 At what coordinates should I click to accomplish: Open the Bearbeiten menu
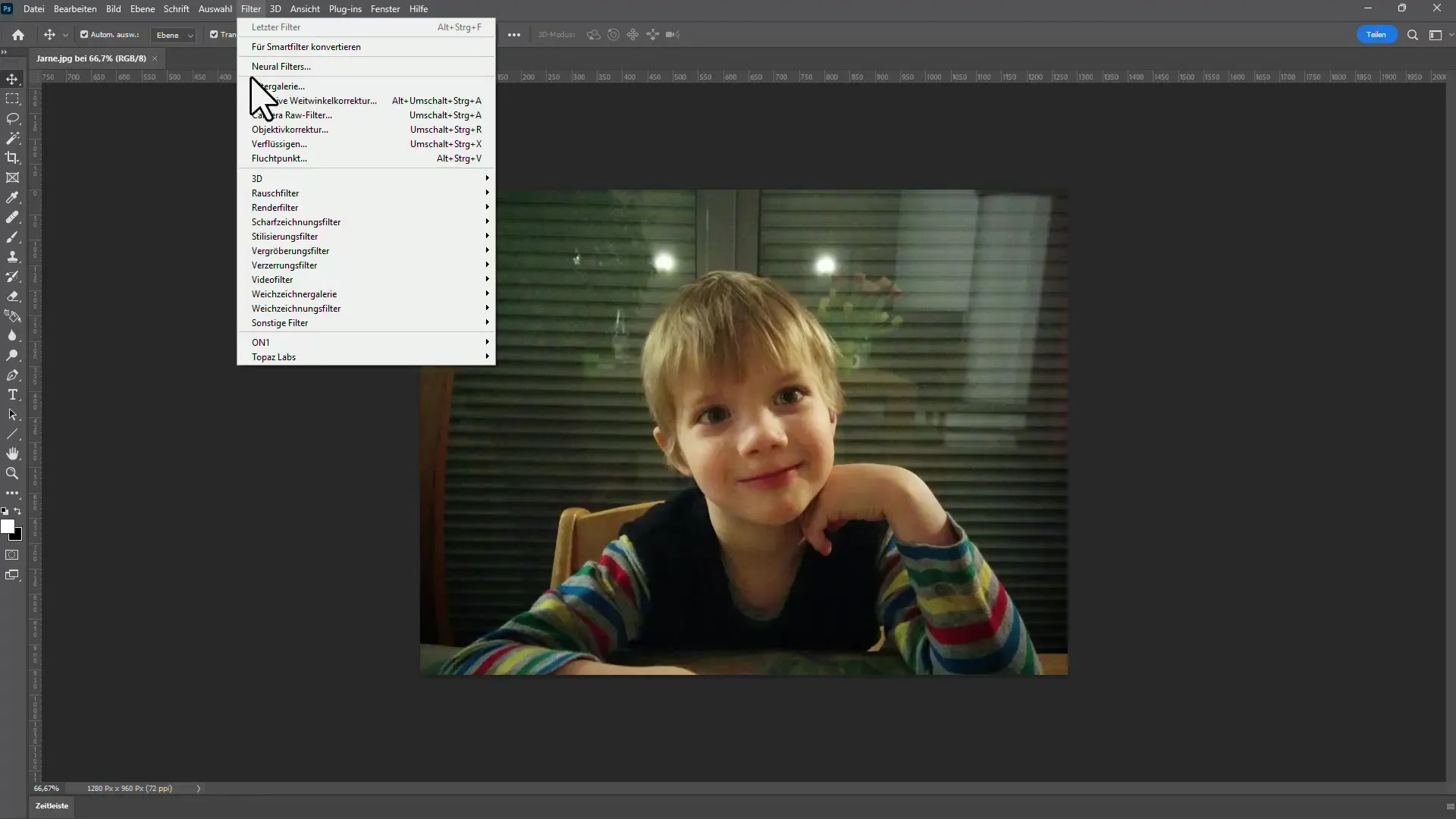tap(75, 9)
